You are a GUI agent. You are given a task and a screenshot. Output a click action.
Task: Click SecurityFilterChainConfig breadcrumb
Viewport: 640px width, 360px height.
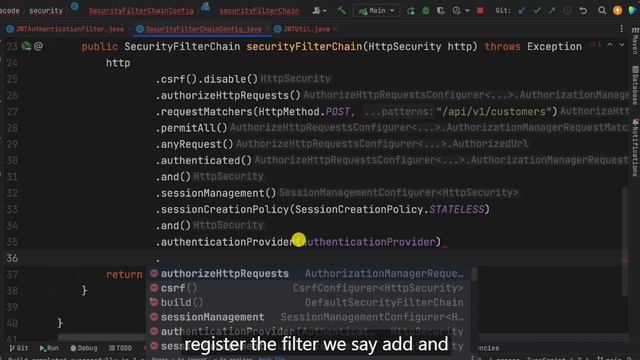[141, 11]
